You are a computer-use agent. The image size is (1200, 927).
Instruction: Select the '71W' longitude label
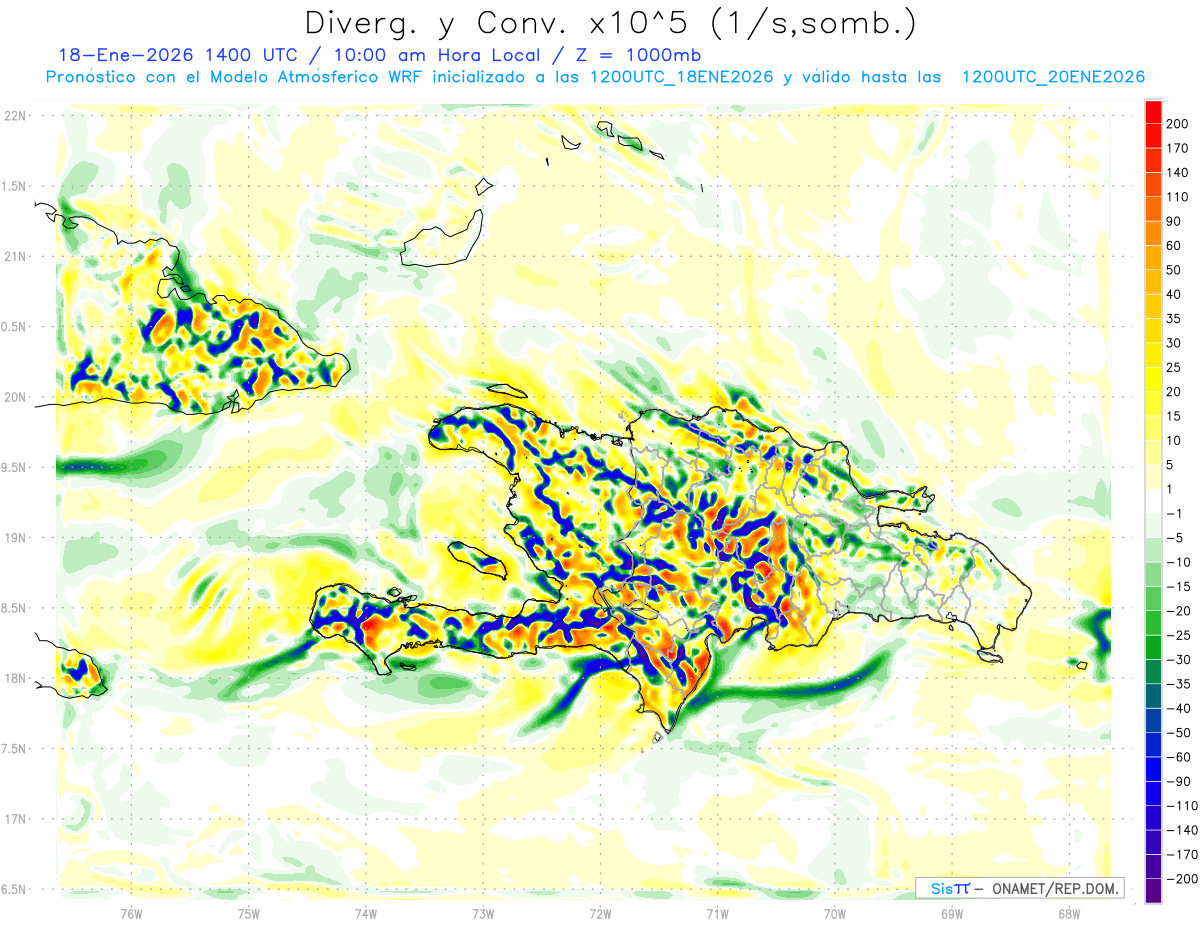(717, 913)
